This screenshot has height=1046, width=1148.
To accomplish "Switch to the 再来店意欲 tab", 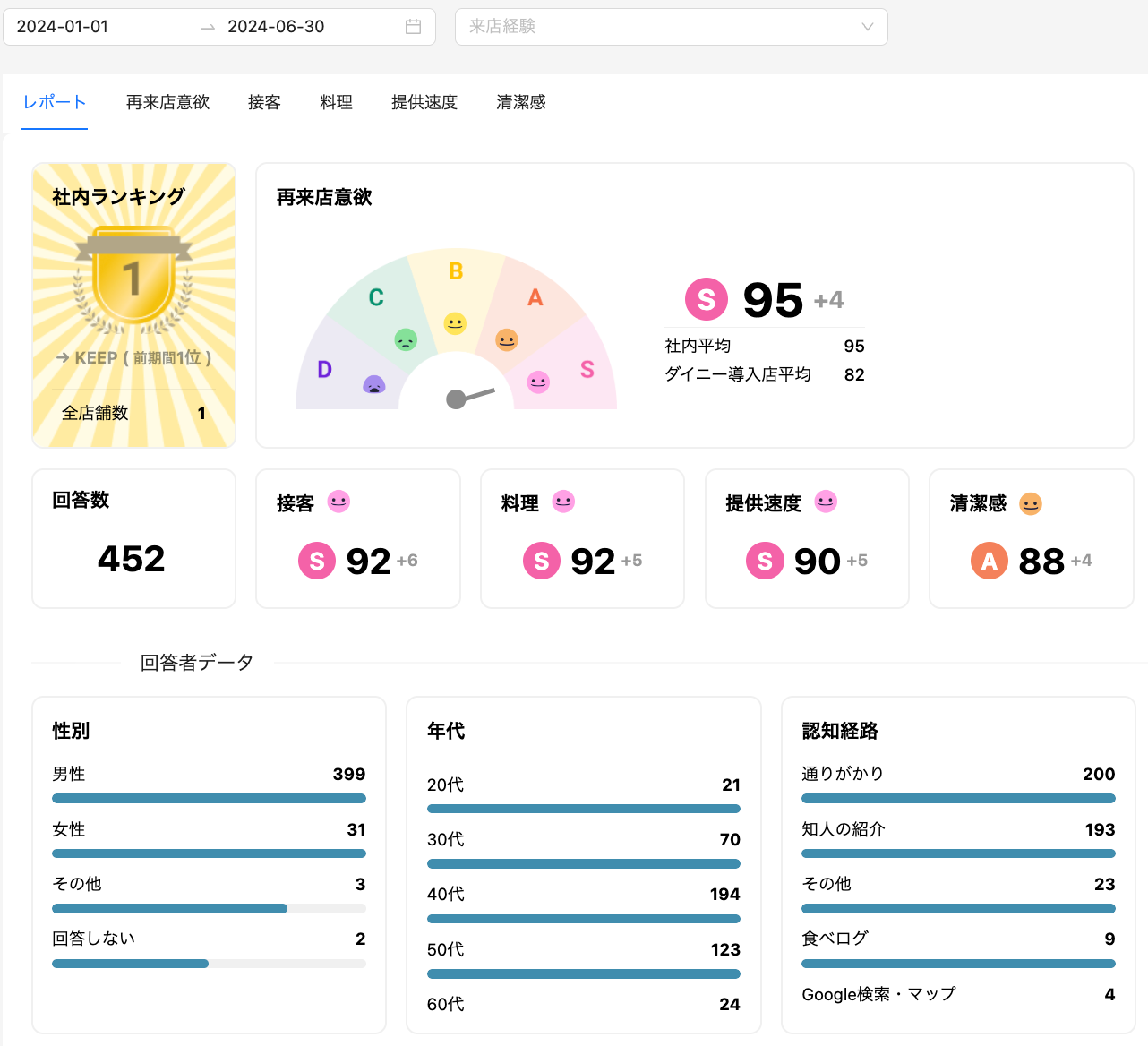I will pyautogui.click(x=167, y=102).
